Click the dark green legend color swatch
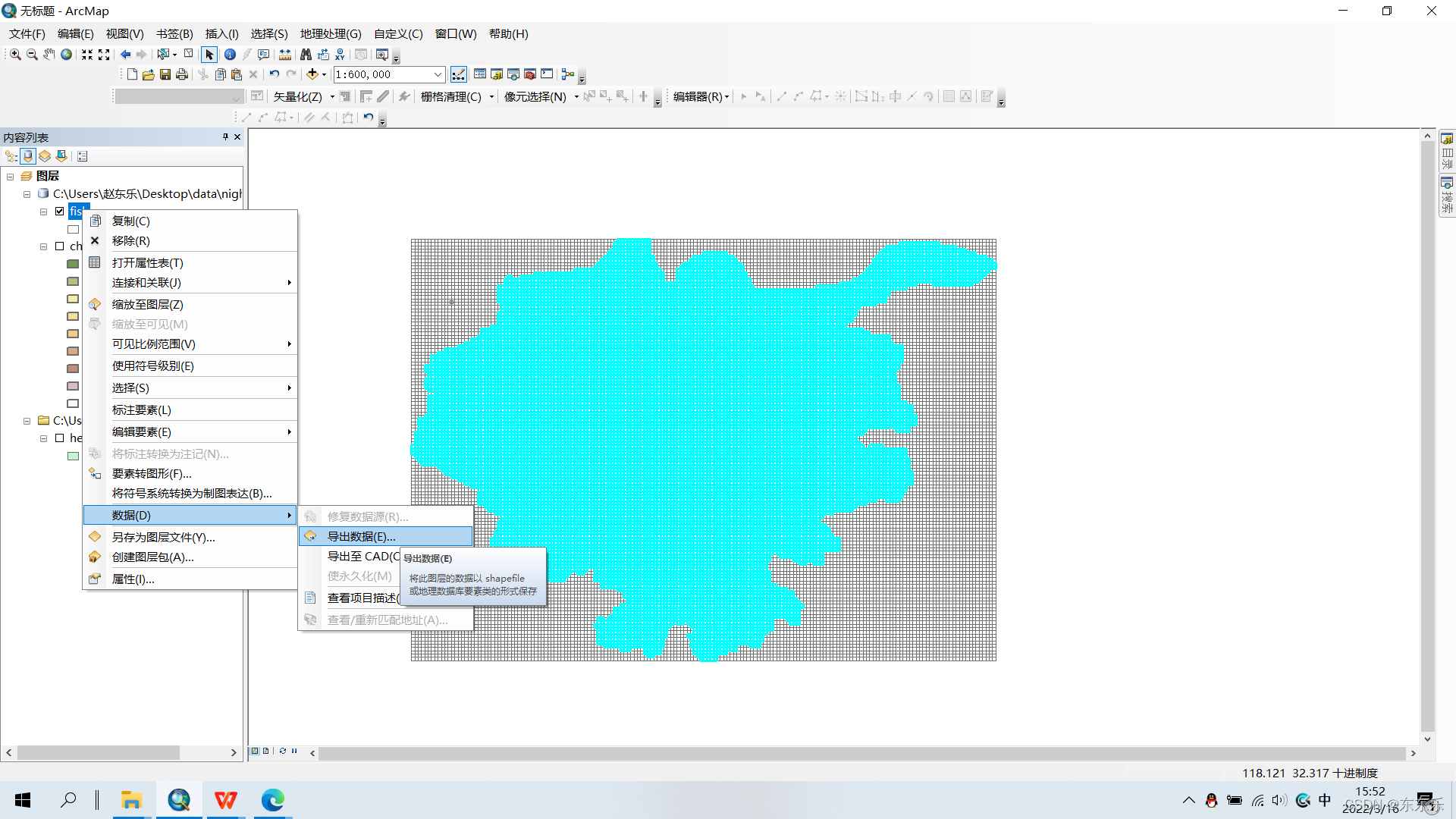Image resolution: width=1456 pixels, height=819 pixels. [x=73, y=264]
